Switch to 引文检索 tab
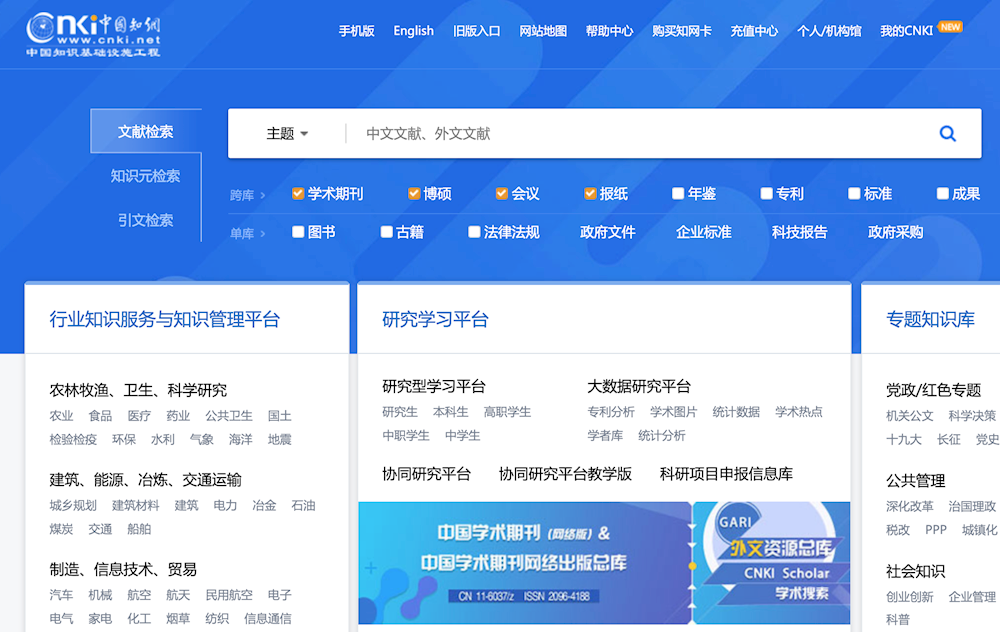This screenshot has width=1000, height=632. click(145, 220)
